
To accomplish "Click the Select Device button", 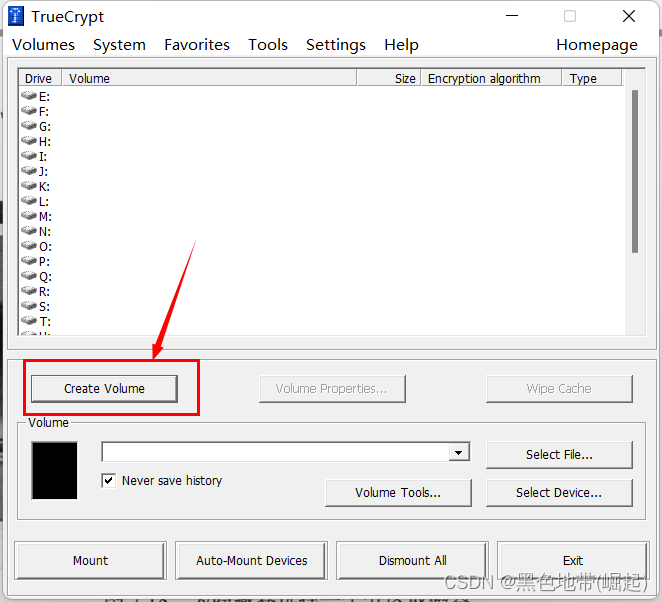I will (x=559, y=493).
